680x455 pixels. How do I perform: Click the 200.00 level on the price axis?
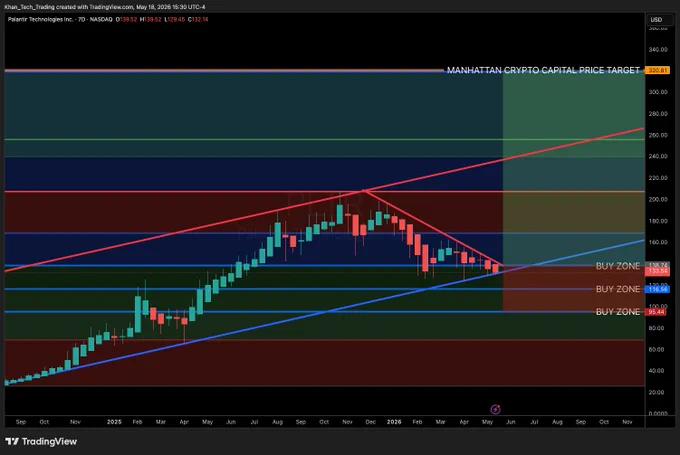click(658, 200)
